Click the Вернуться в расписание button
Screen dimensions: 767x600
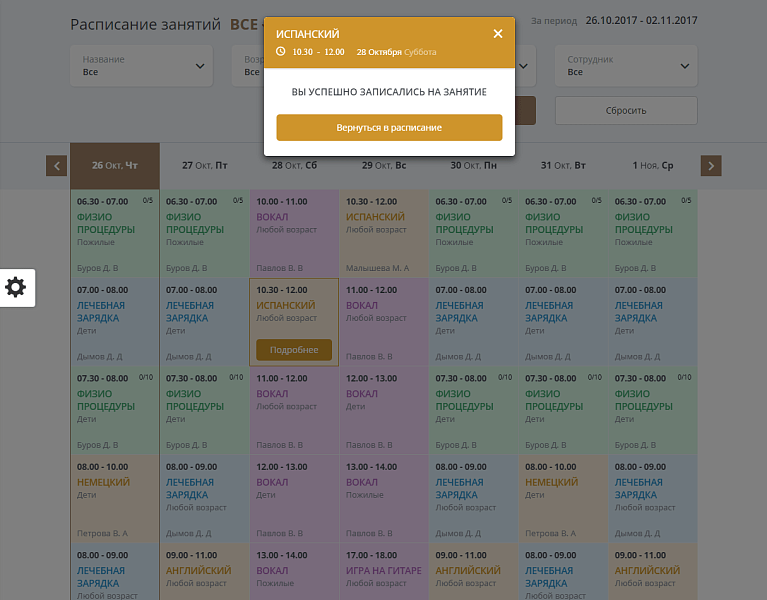coord(389,128)
